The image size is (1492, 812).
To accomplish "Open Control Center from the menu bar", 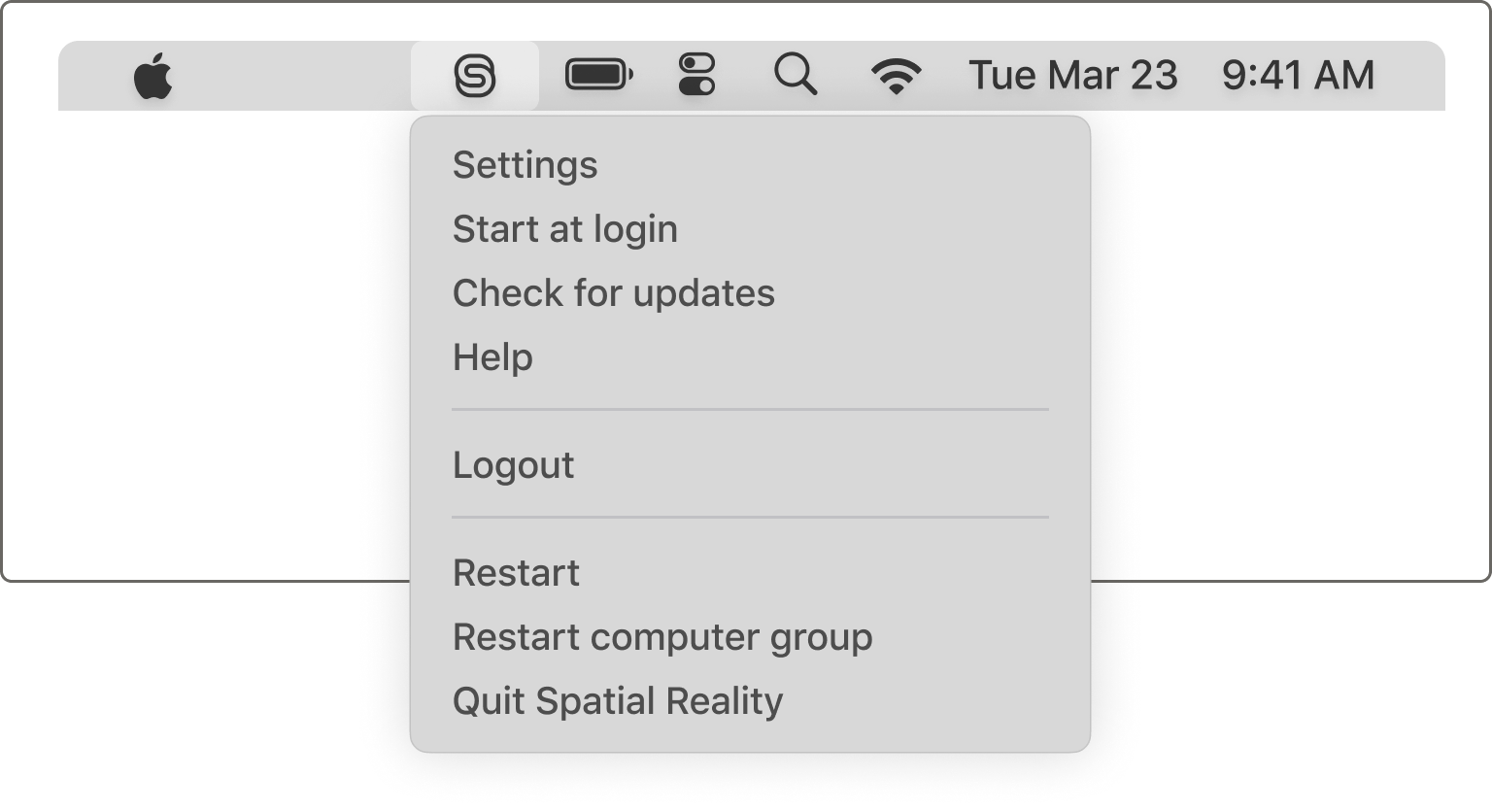I will tap(698, 74).
